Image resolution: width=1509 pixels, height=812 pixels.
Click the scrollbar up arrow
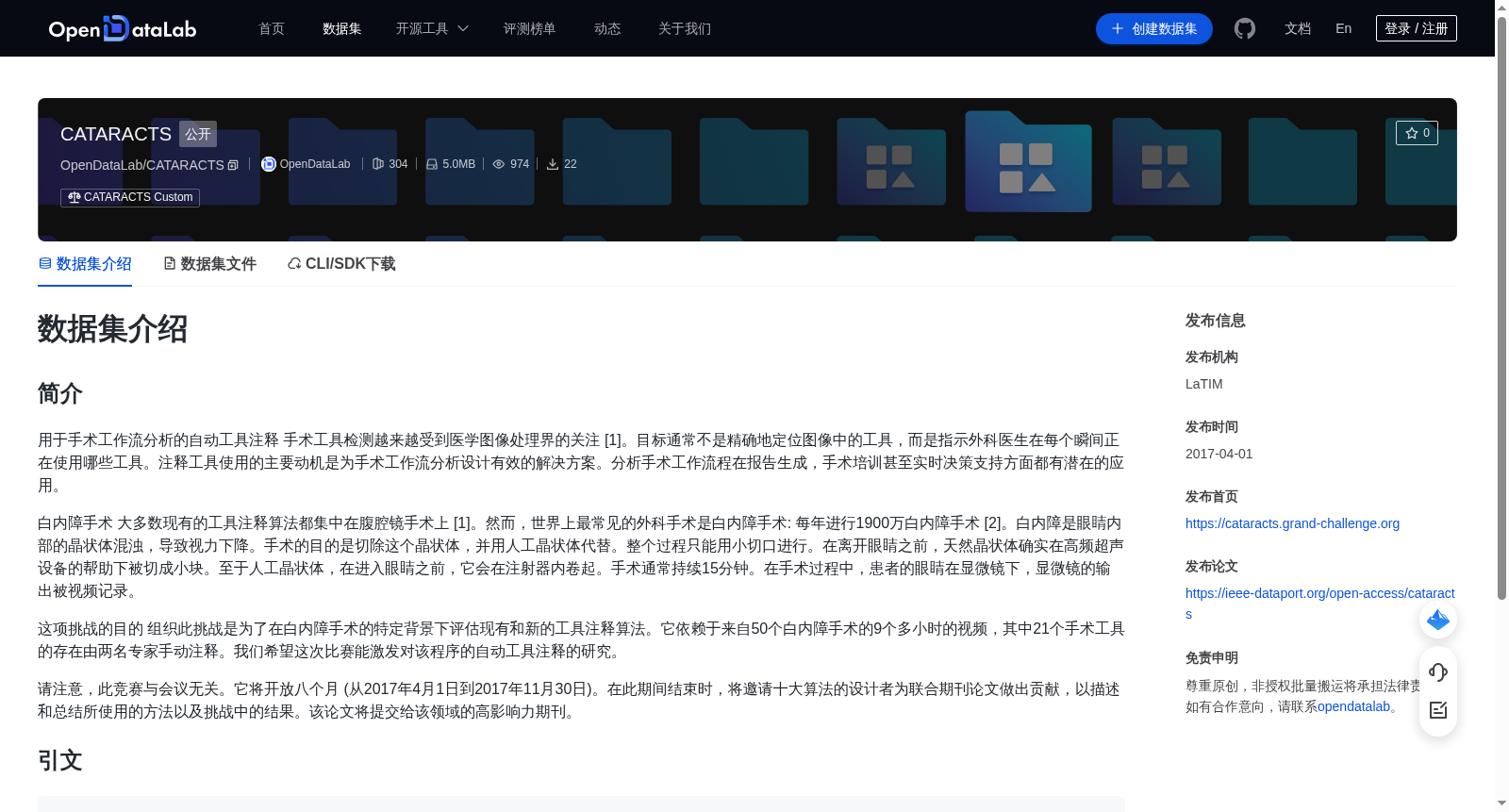click(x=1501, y=8)
